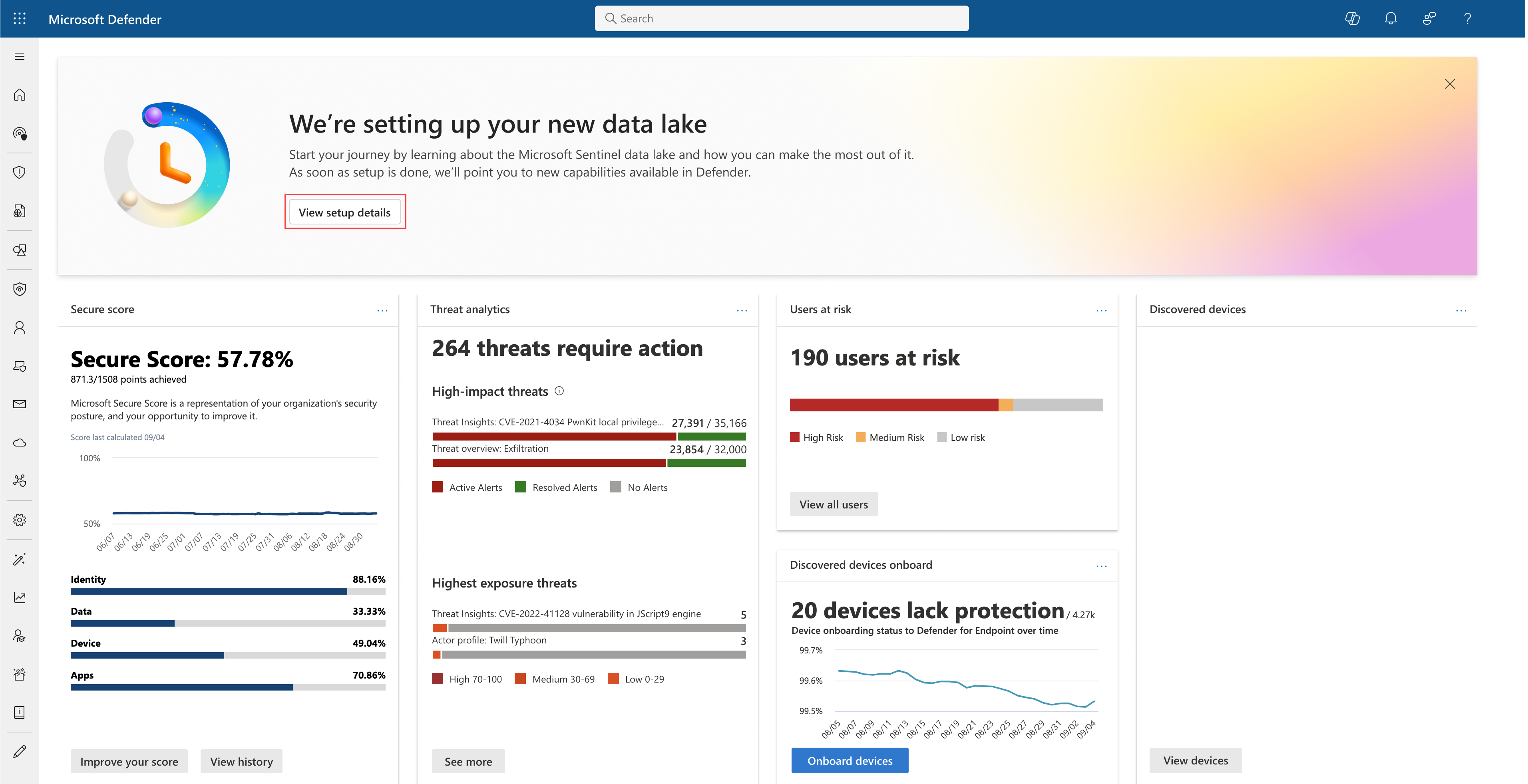Open Threat intelligence document-brain icon
This screenshot has height=784, width=1528.
click(x=20, y=211)
